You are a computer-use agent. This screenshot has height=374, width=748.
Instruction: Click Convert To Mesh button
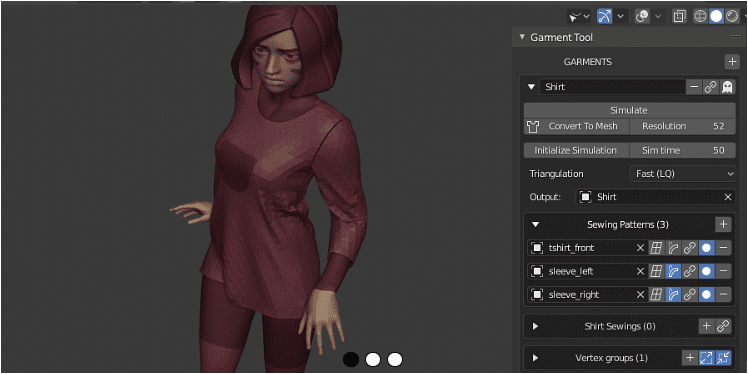tap(576, 126)
